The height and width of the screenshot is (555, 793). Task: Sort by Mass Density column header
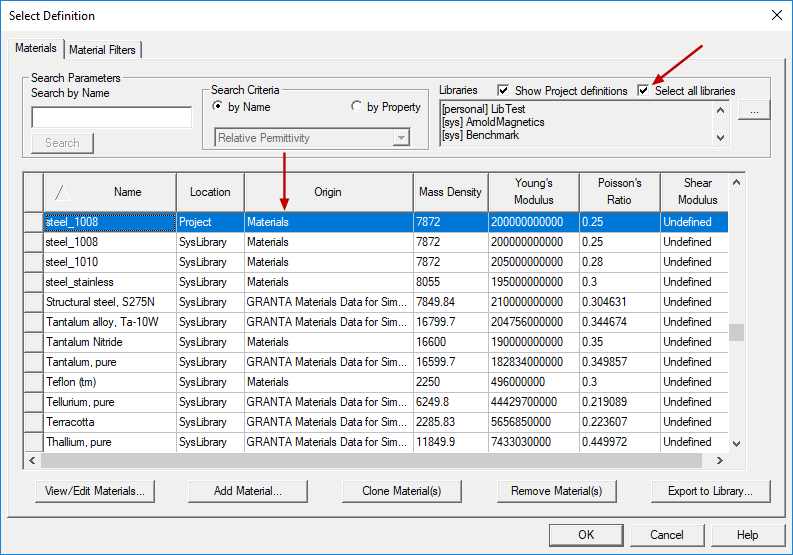click(448, 192)
